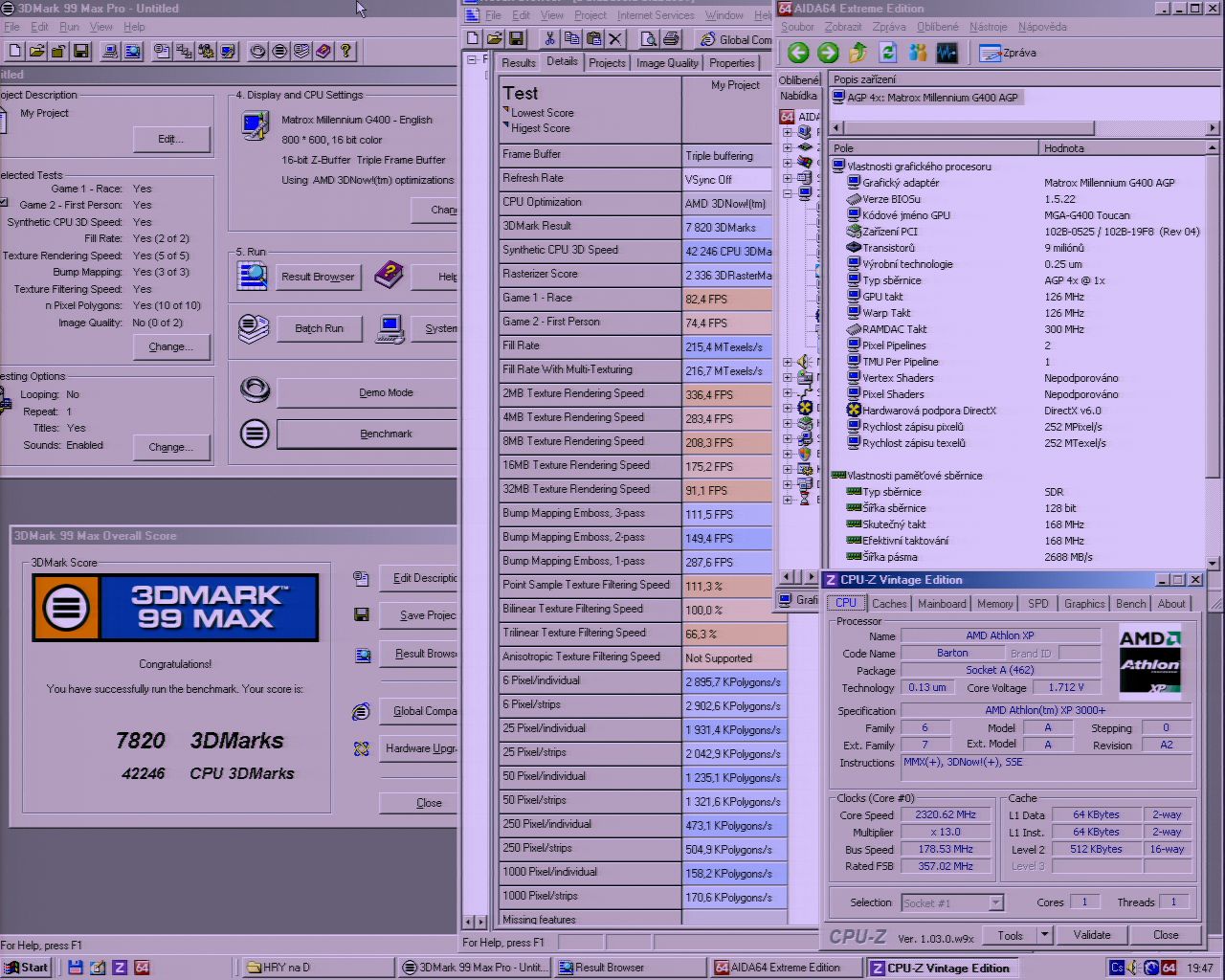Open Graphics tab in CPU-Z

click(x=1084, y=604)
